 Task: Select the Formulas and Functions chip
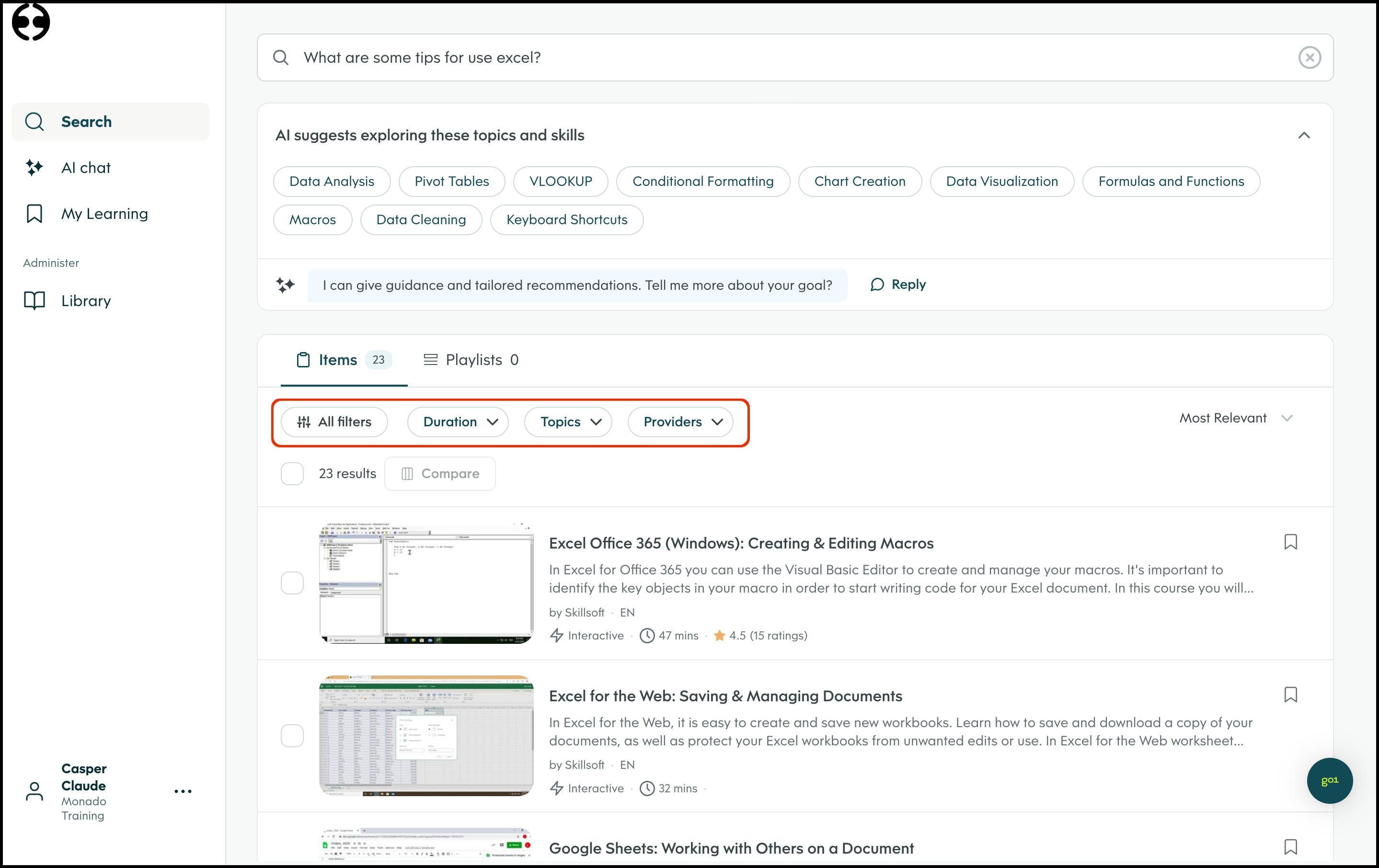point(1171,182)
